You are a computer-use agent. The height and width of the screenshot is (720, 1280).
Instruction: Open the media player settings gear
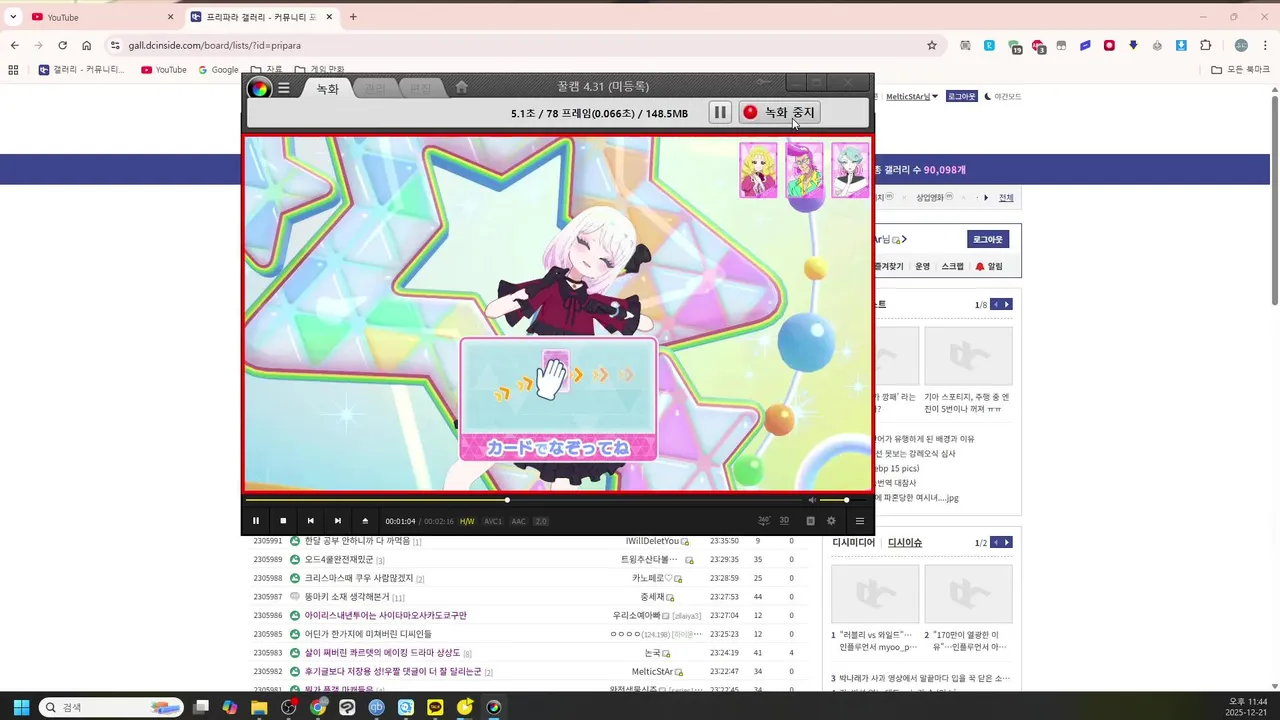click(831, 521)
